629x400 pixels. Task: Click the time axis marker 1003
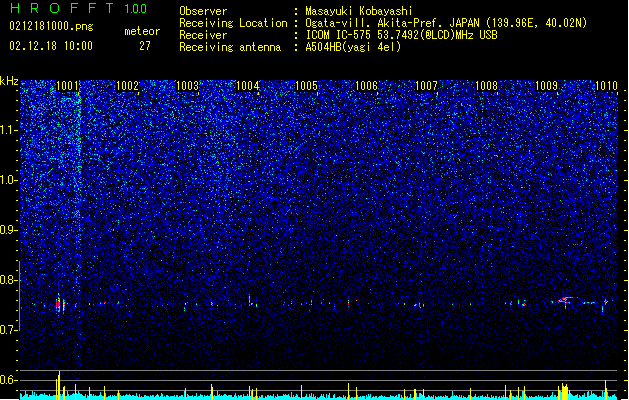(x=187, y=86)
